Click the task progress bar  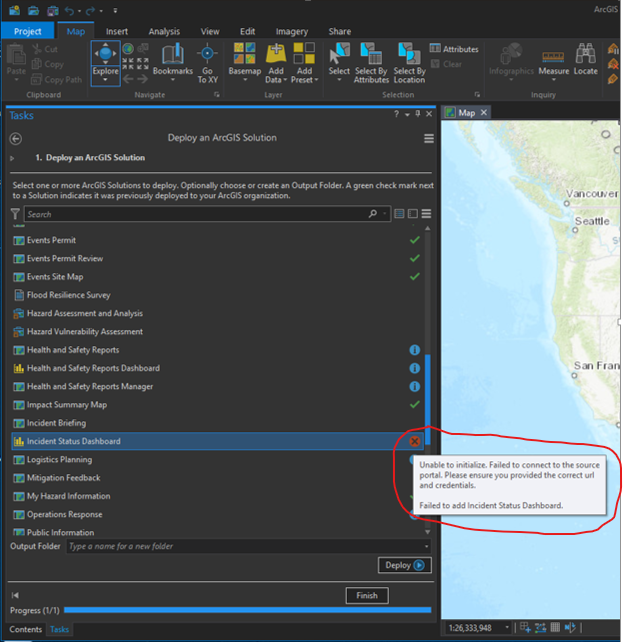pos(247,610)
